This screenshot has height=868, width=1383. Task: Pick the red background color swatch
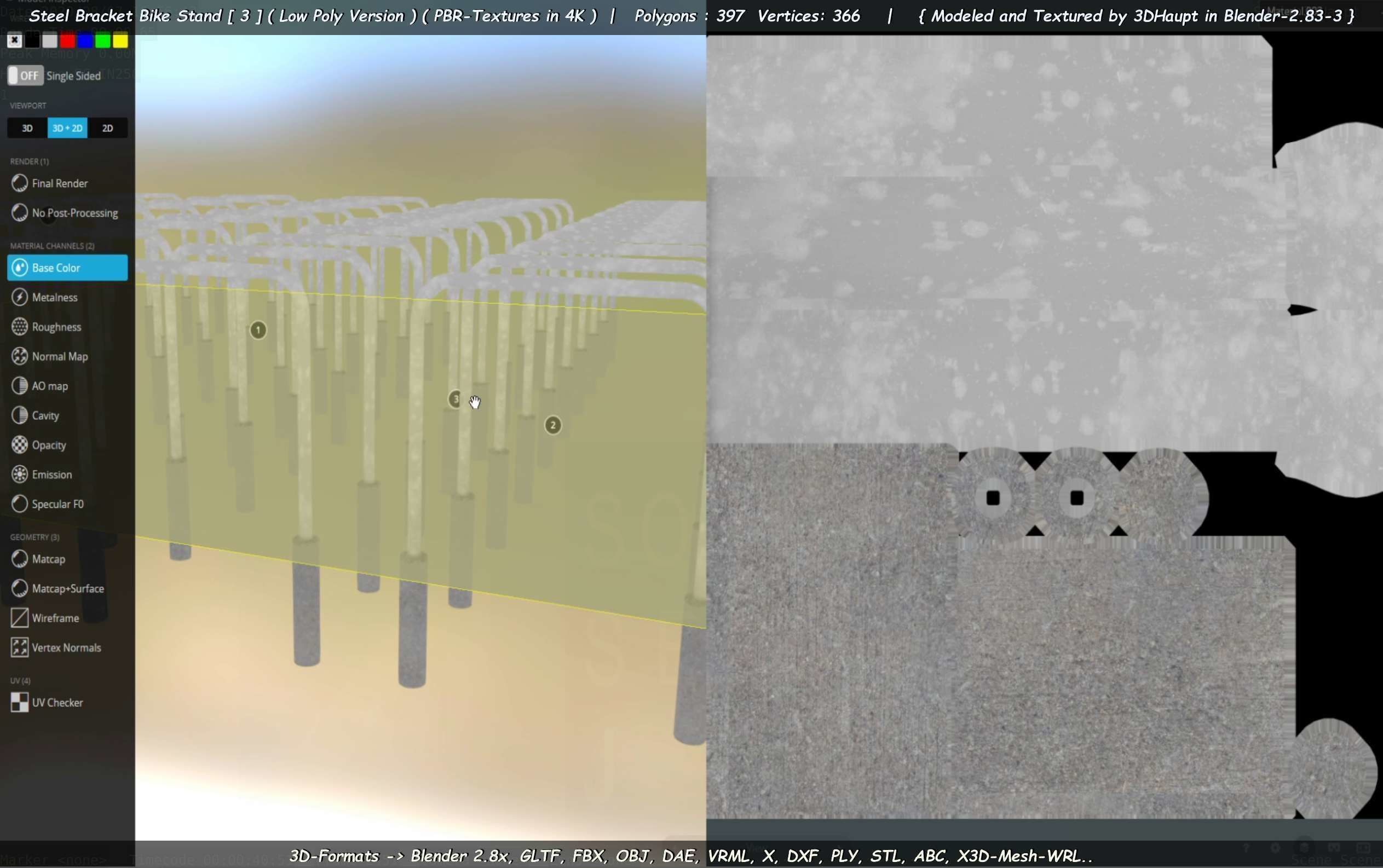(x=67, y=40)
